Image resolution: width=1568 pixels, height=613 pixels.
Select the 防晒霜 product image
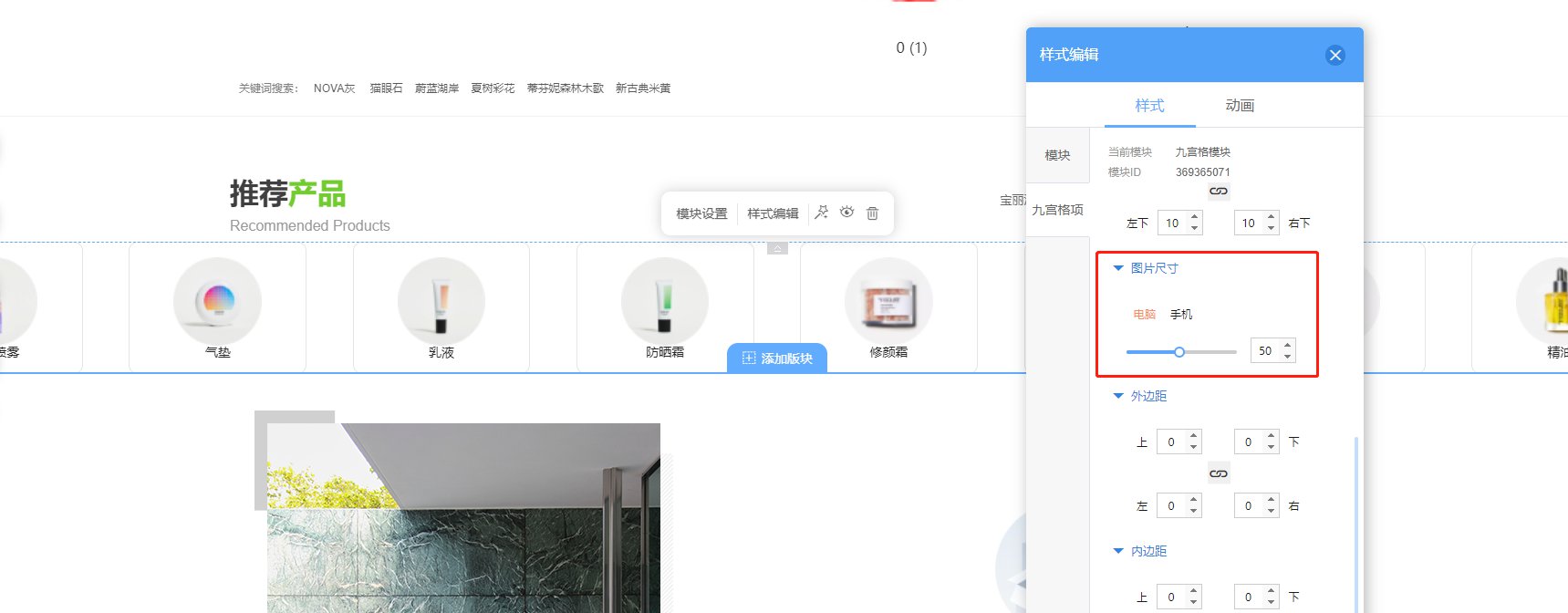(x=665, y=302)
